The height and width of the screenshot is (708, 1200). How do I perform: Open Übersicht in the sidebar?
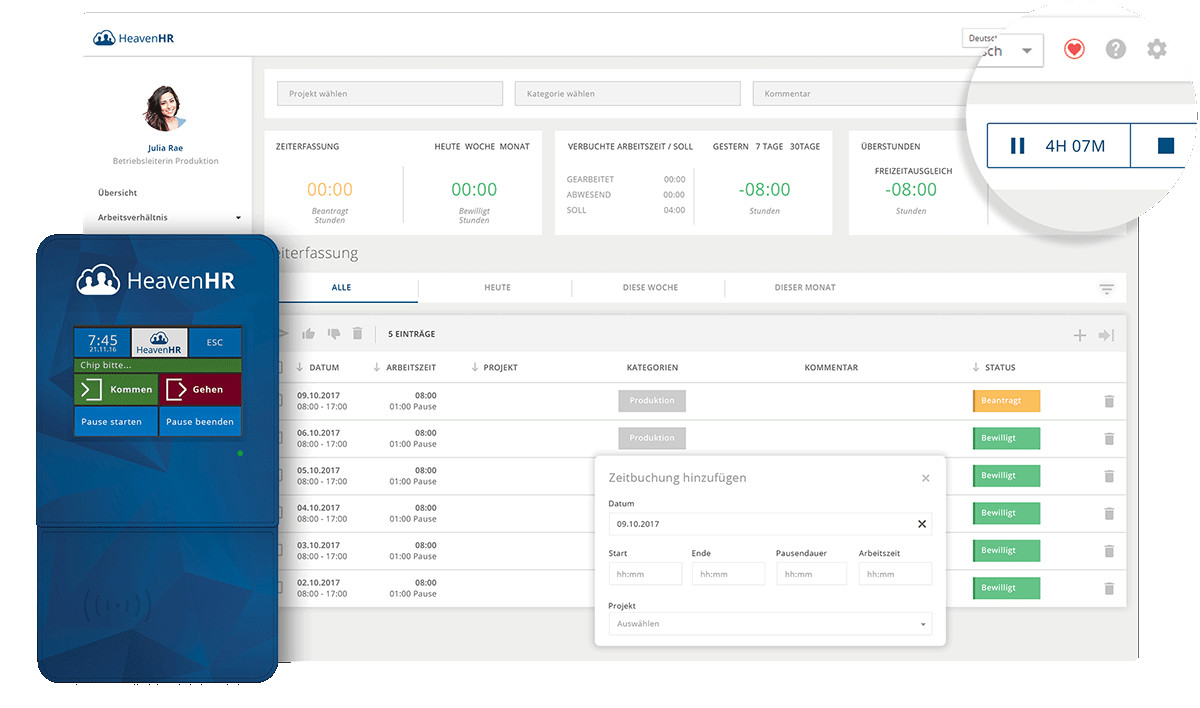pos(118,193)
